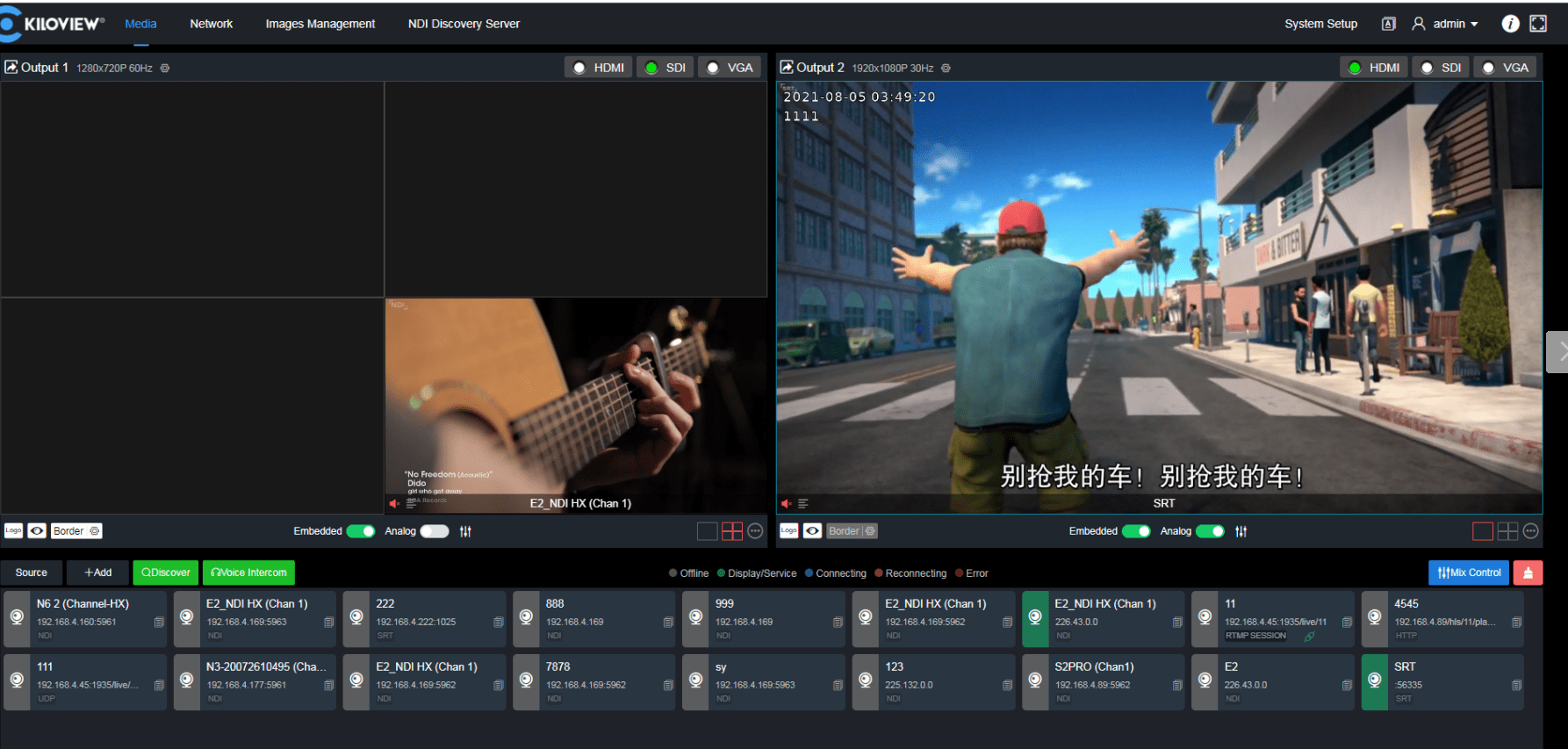Viewport: 1568px width, 749px height.
Task: Open audio mixer sliders icon for Output 1
Action: (x=465, y=531)
